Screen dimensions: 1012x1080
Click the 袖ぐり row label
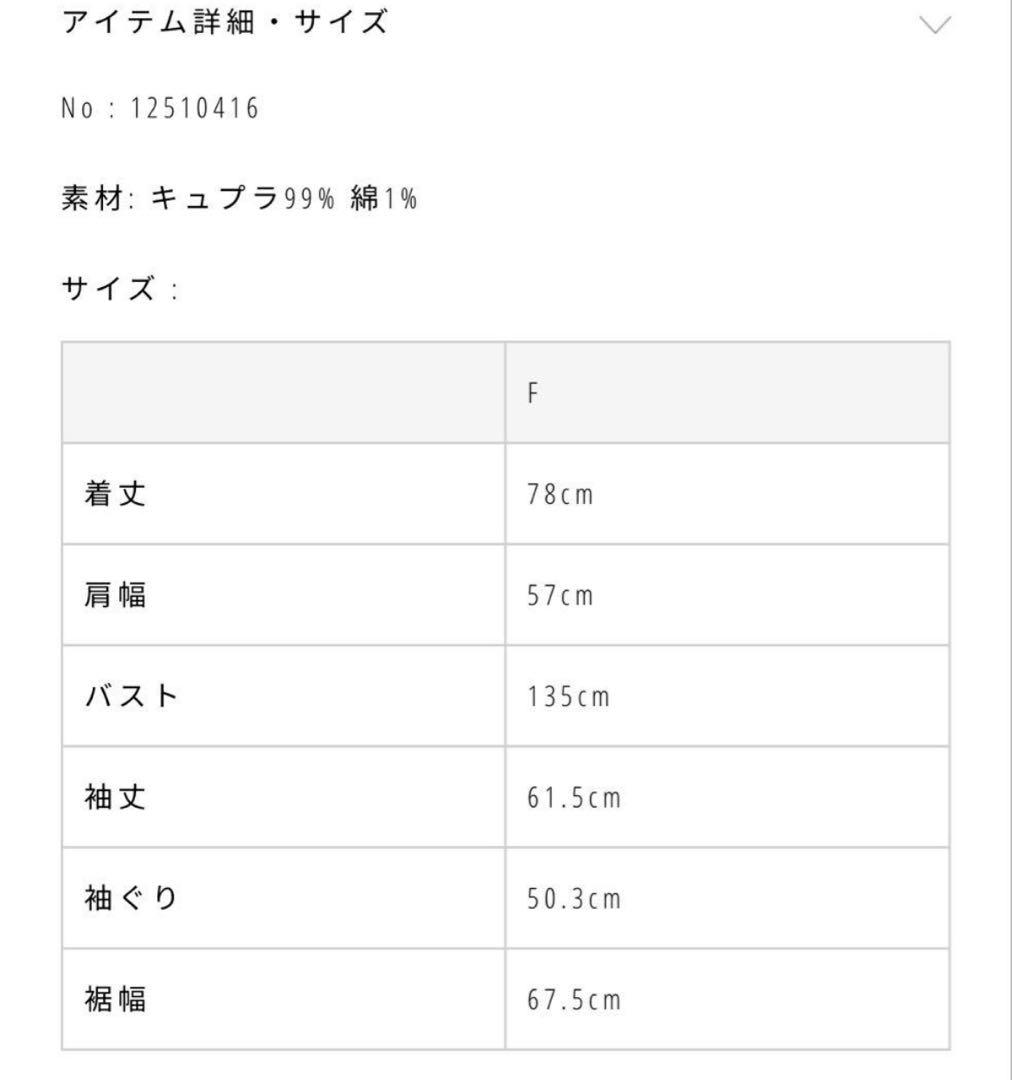coord(131,898)
